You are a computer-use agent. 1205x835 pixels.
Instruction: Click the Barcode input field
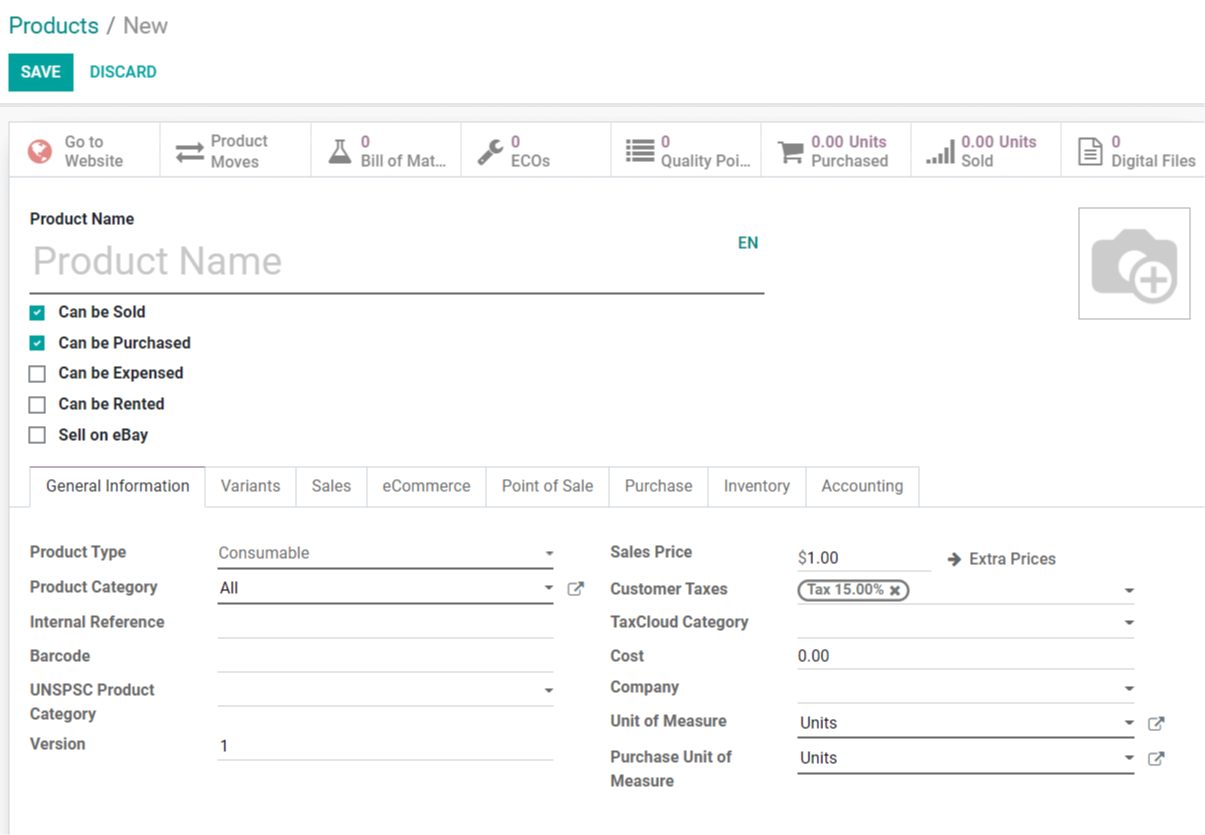tap(385, 657)
